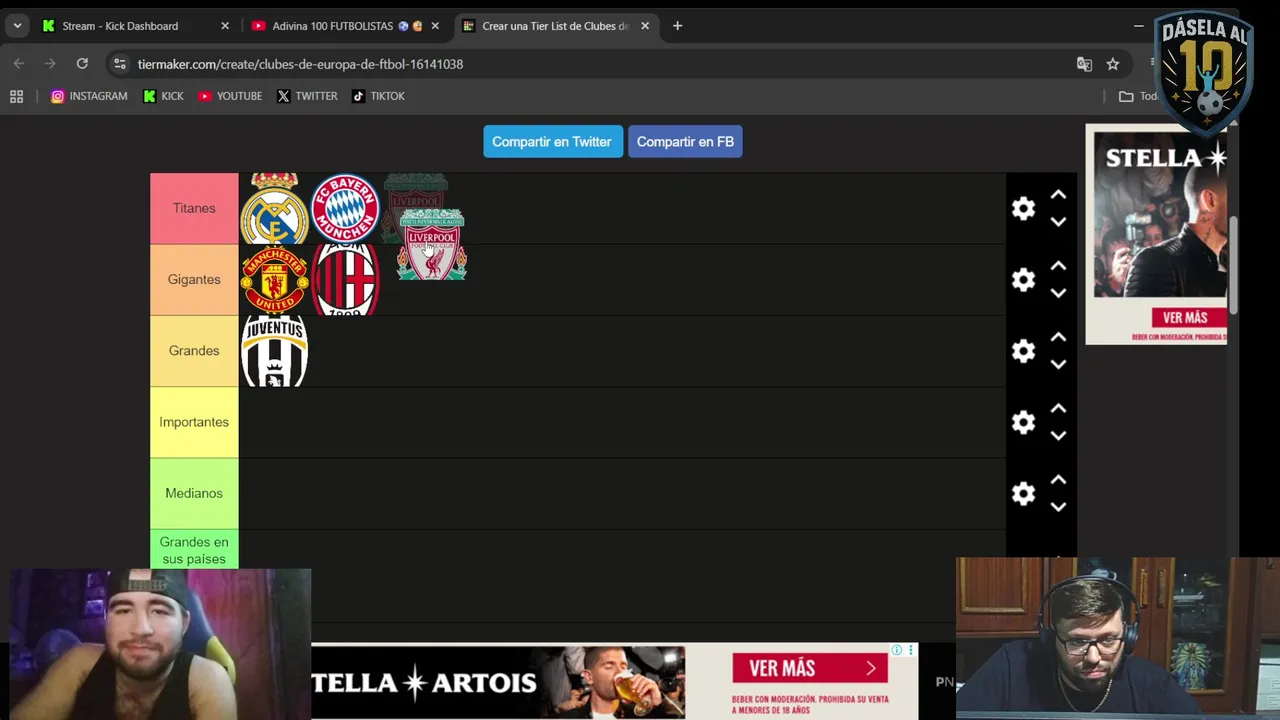Click the Importantes tier label

(x=194, y=422)
